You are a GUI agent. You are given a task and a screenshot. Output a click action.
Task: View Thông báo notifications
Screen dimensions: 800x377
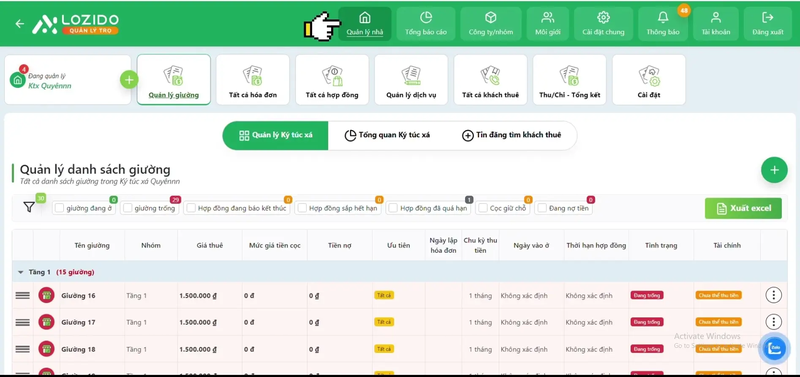tap(663, 24)
